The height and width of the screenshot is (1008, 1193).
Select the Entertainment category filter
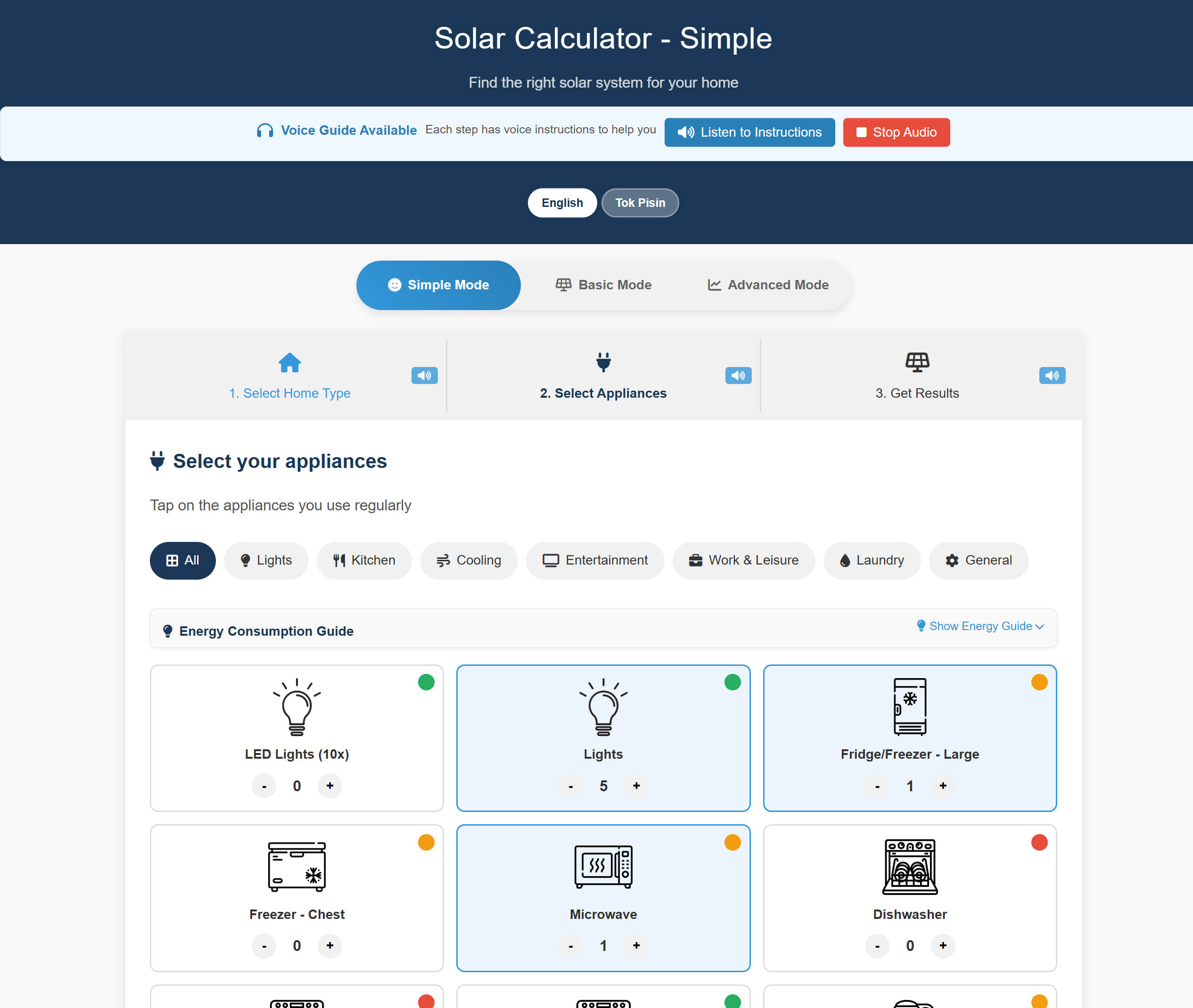(595, 561)
